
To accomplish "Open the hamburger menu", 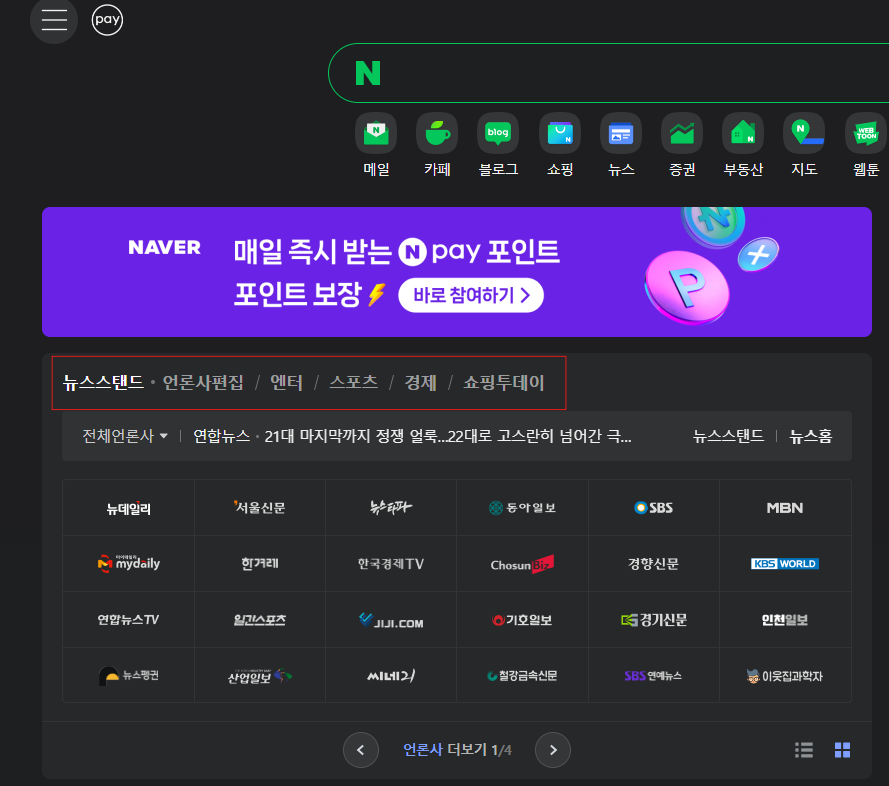I will tap(54, 20).
